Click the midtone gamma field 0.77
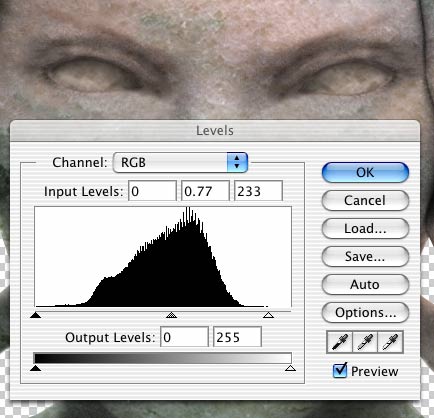This screenshot has width=434, height=418. pyautogui.click(x=205, y=191)
